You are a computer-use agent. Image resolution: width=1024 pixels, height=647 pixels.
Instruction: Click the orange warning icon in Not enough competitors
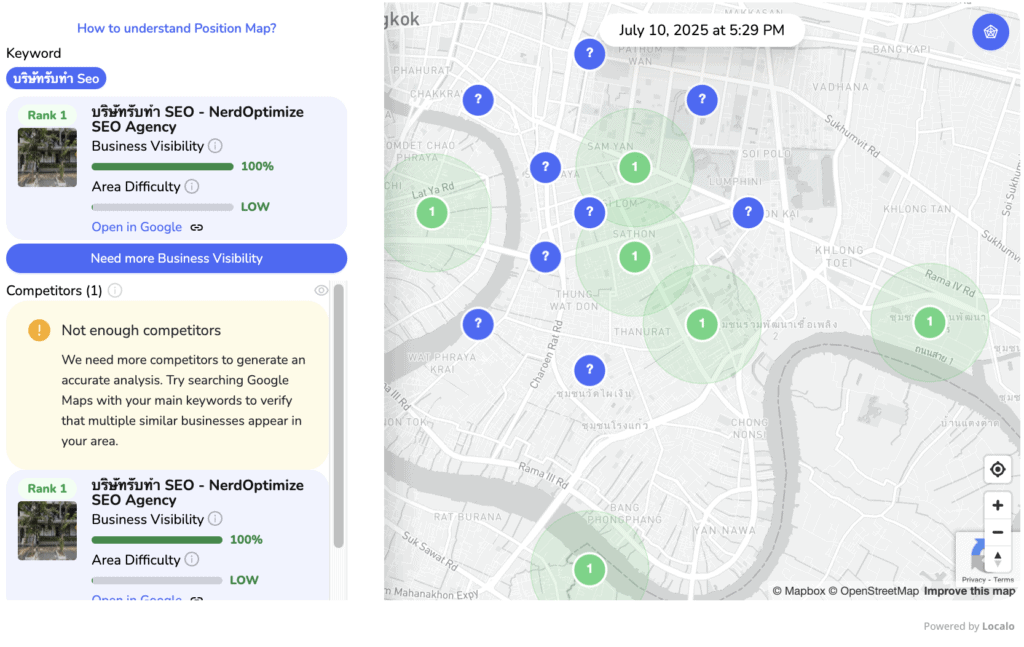click(x=39, y=330)
